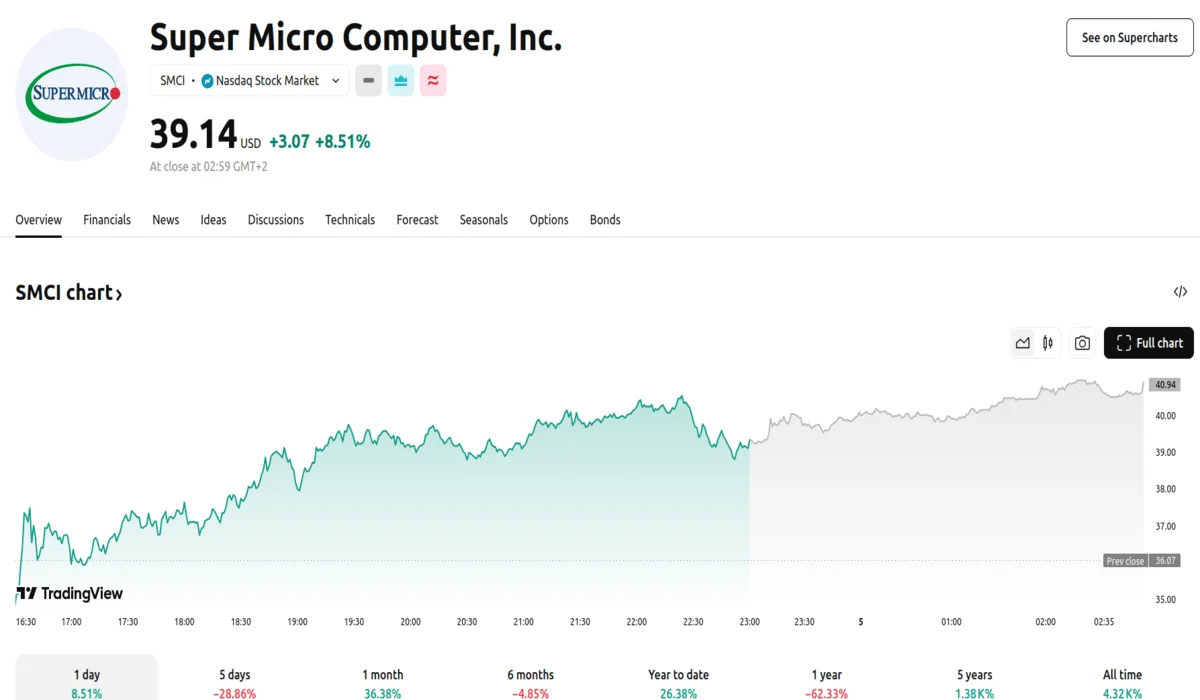Viewport: 1200px width, 700px height.
Task: Switch to the Technicals tab
Action: [x=350, y=220]
